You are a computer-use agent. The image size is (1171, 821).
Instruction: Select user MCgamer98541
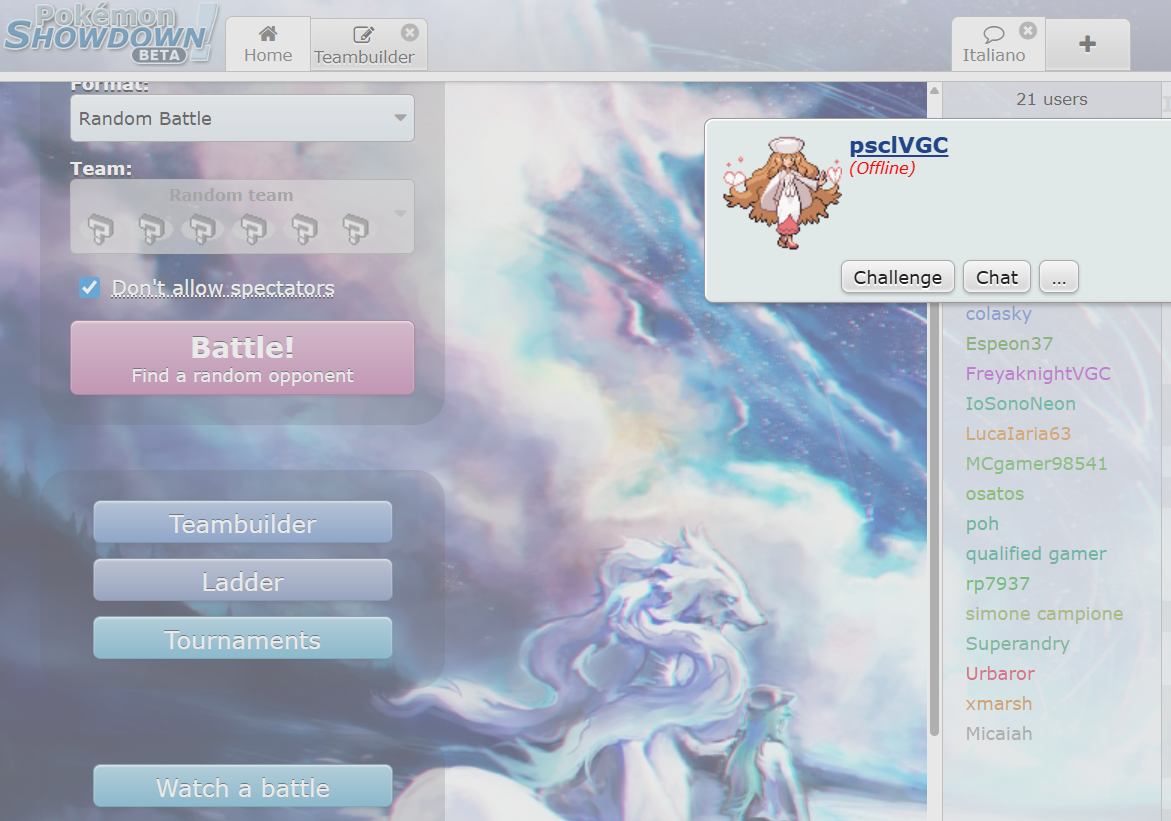click(x=1036, y=464)
